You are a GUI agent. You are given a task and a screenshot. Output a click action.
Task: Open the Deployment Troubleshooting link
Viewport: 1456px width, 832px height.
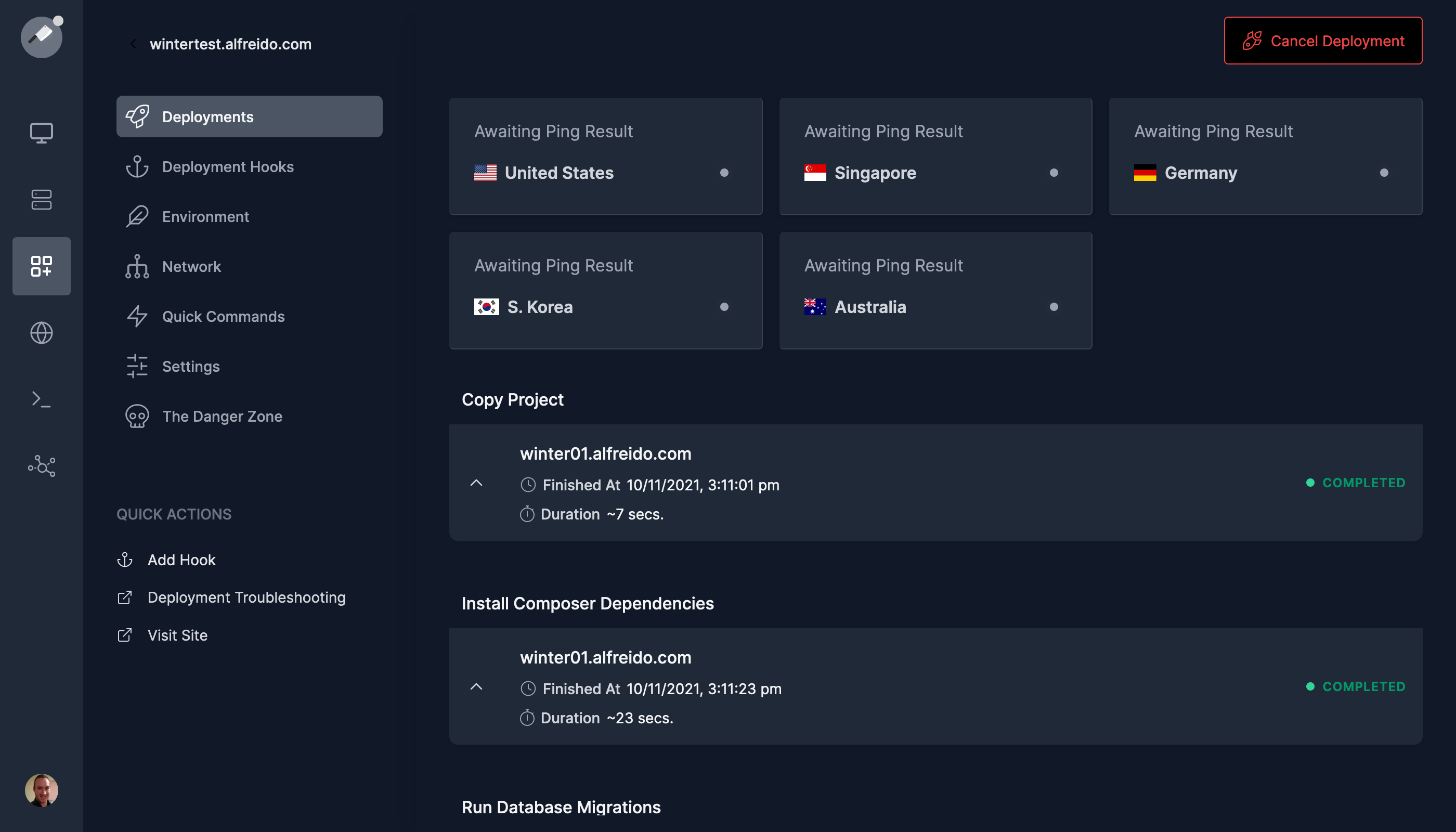246,597
